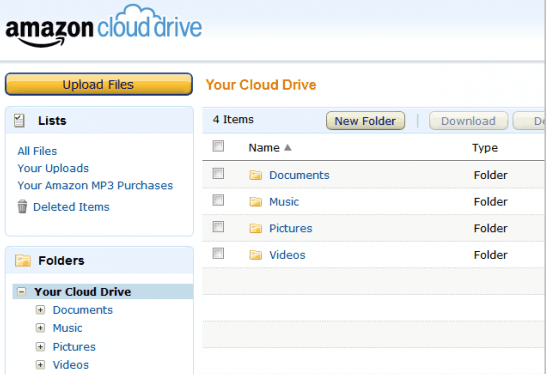Click the Amazon Cloud Drive logo
This screenshot has height=374, width=546.
pyautogui.click(x=104, y=26)
